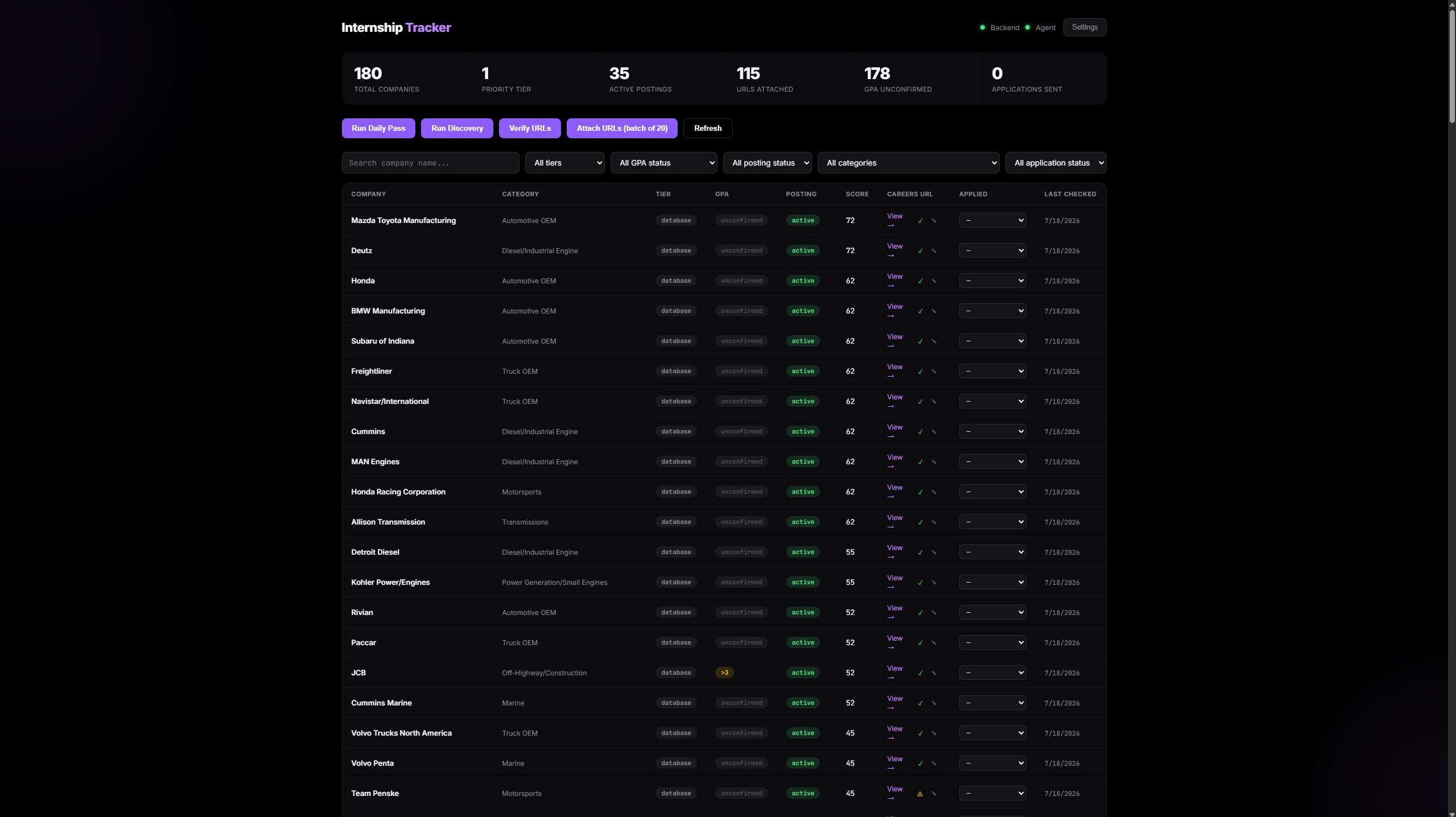
Task: Click the page vertical scrollbar thumb
Action: (x=1451, y=65)
